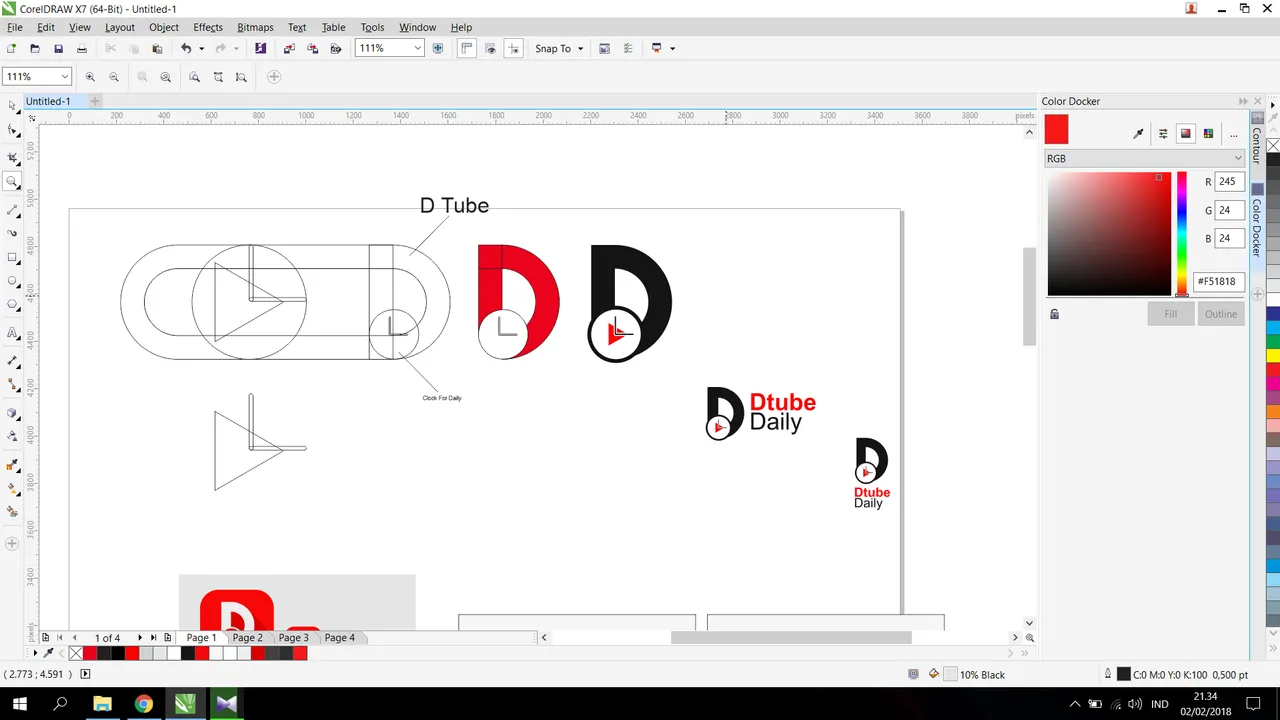The width and height of the screenshot is (1280, 720).
Task: Pick a shade in the color field
Action: point(1109,234)
